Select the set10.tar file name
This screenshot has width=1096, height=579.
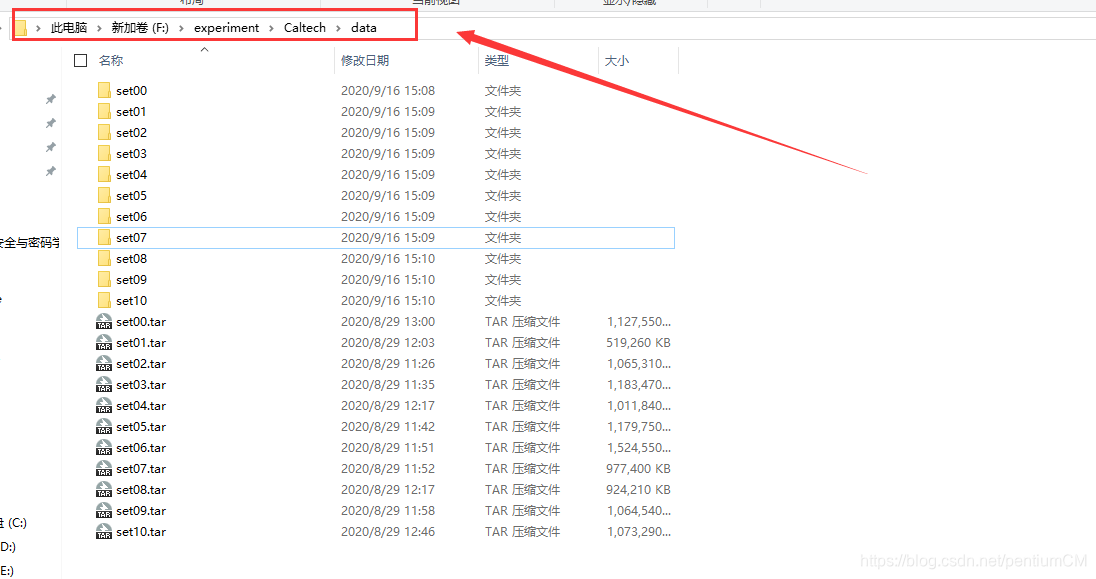coord(141,531)
